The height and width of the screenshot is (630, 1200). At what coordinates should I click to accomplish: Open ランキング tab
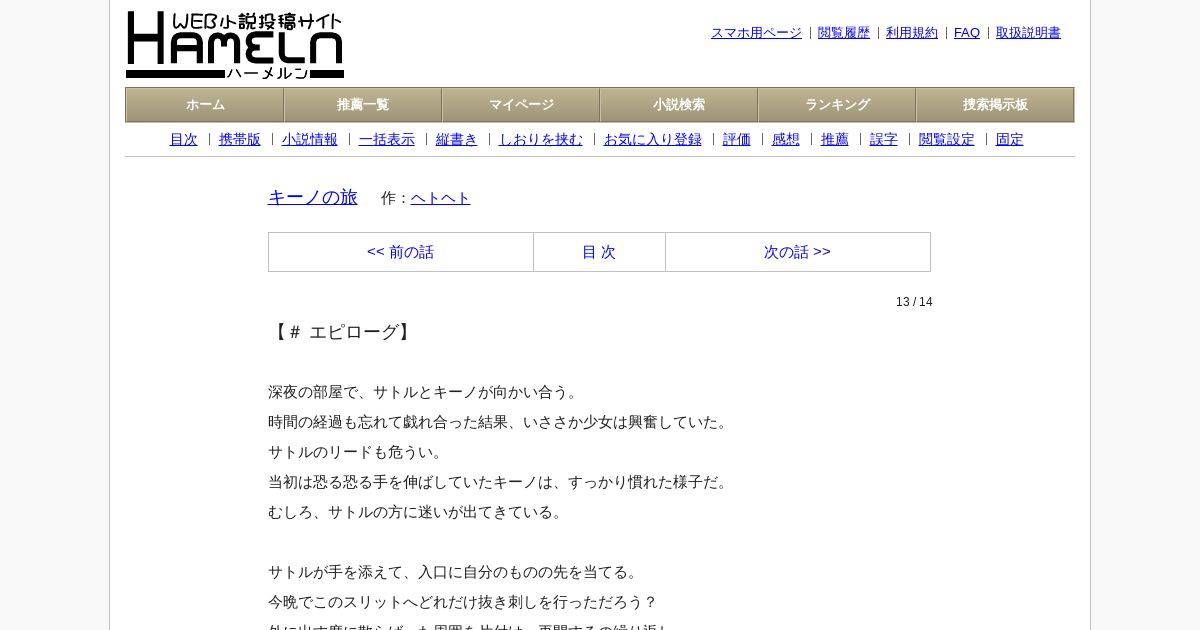pyautogui.click(x=837, y=105)
